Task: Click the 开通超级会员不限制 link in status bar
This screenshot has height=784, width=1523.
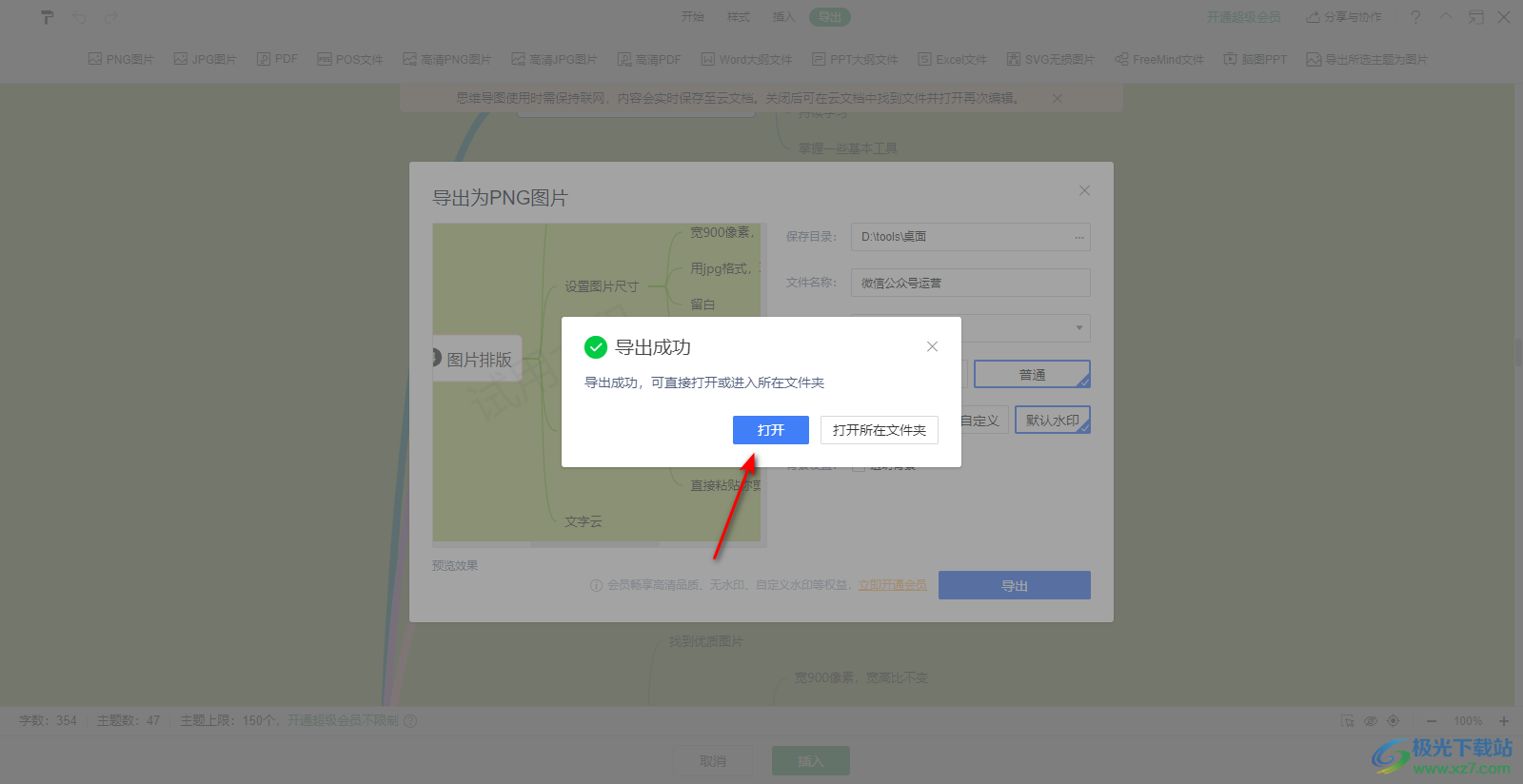Action: pos(343,720)
